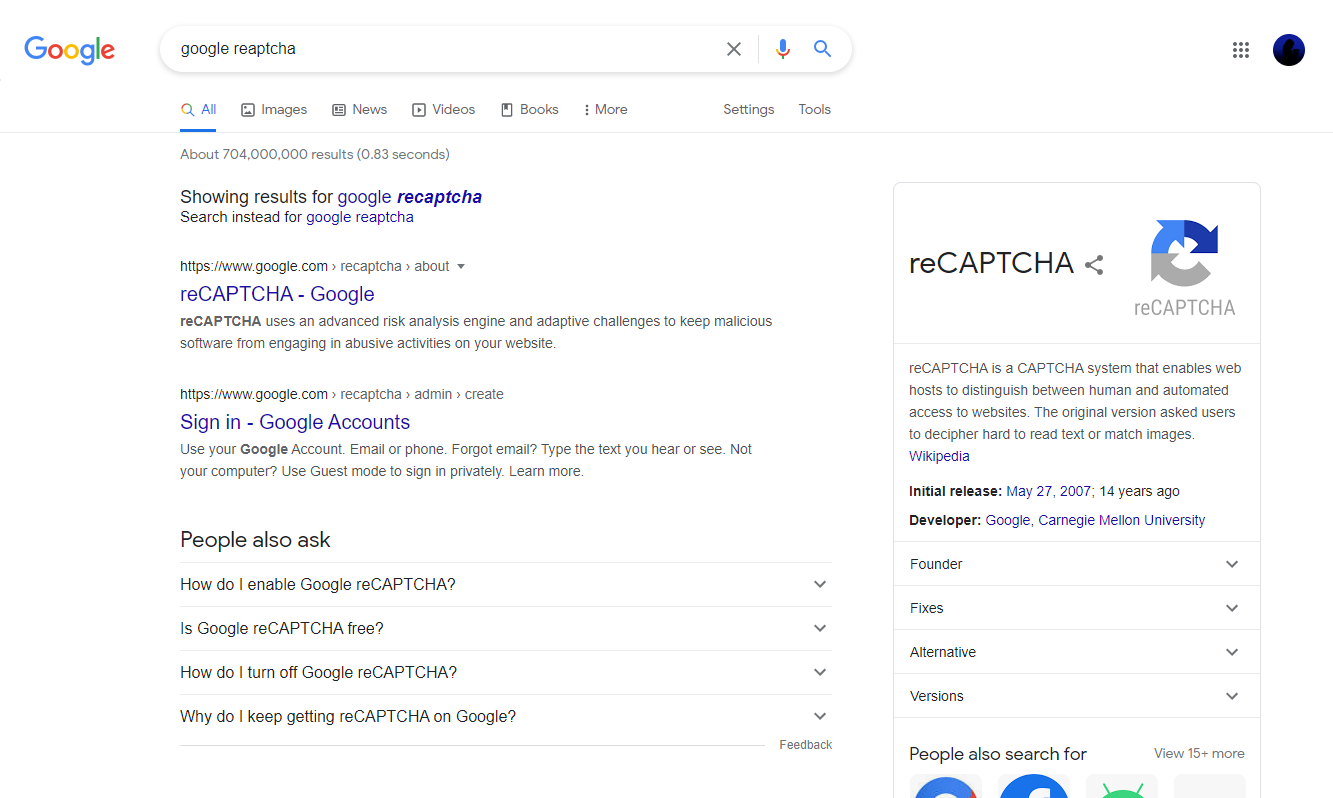This screenshot has width=1333, height=798.
Task: Open your account profile avatar
Action: [x=1288, y=49]
